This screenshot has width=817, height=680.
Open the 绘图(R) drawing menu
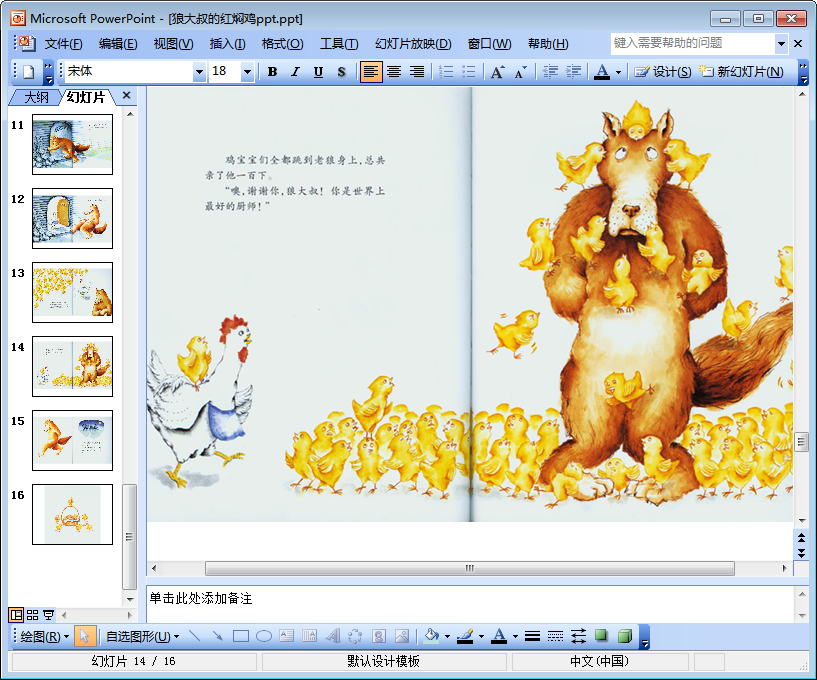45,636
